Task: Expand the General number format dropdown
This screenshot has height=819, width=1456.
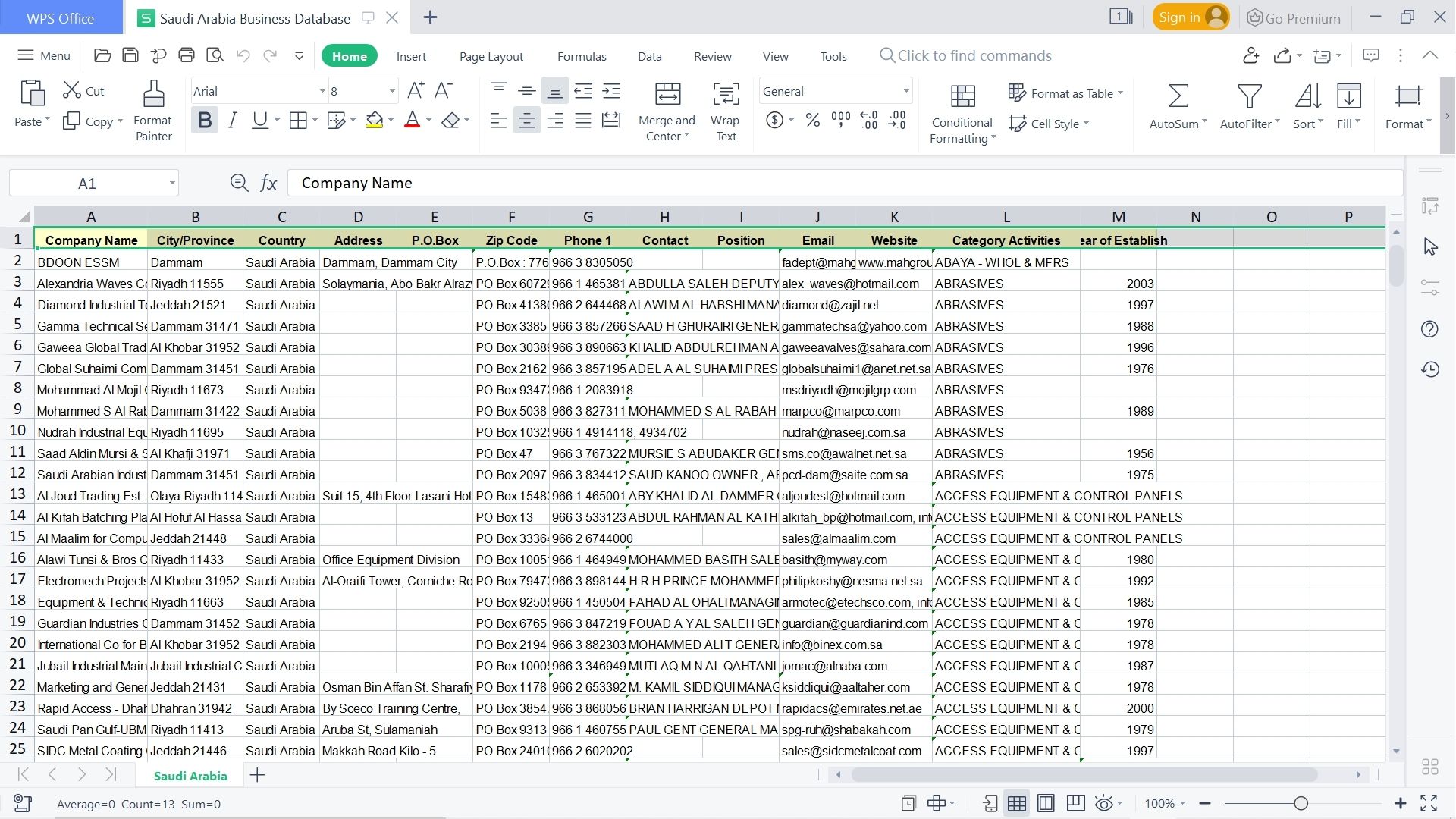Action: 905,90
